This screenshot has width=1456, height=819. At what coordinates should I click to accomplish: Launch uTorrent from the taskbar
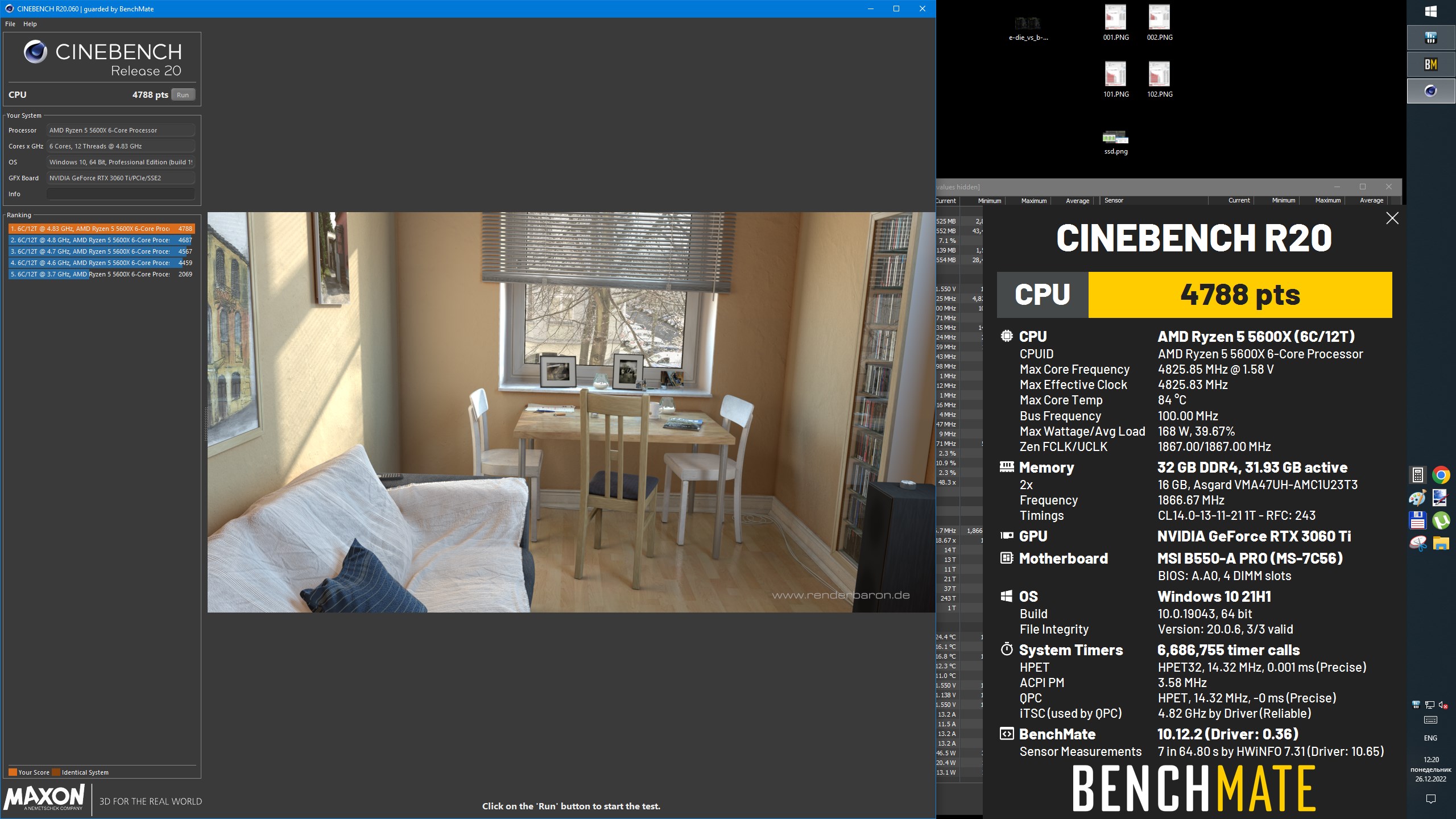pyautogui.click(x=1441, y=520)
